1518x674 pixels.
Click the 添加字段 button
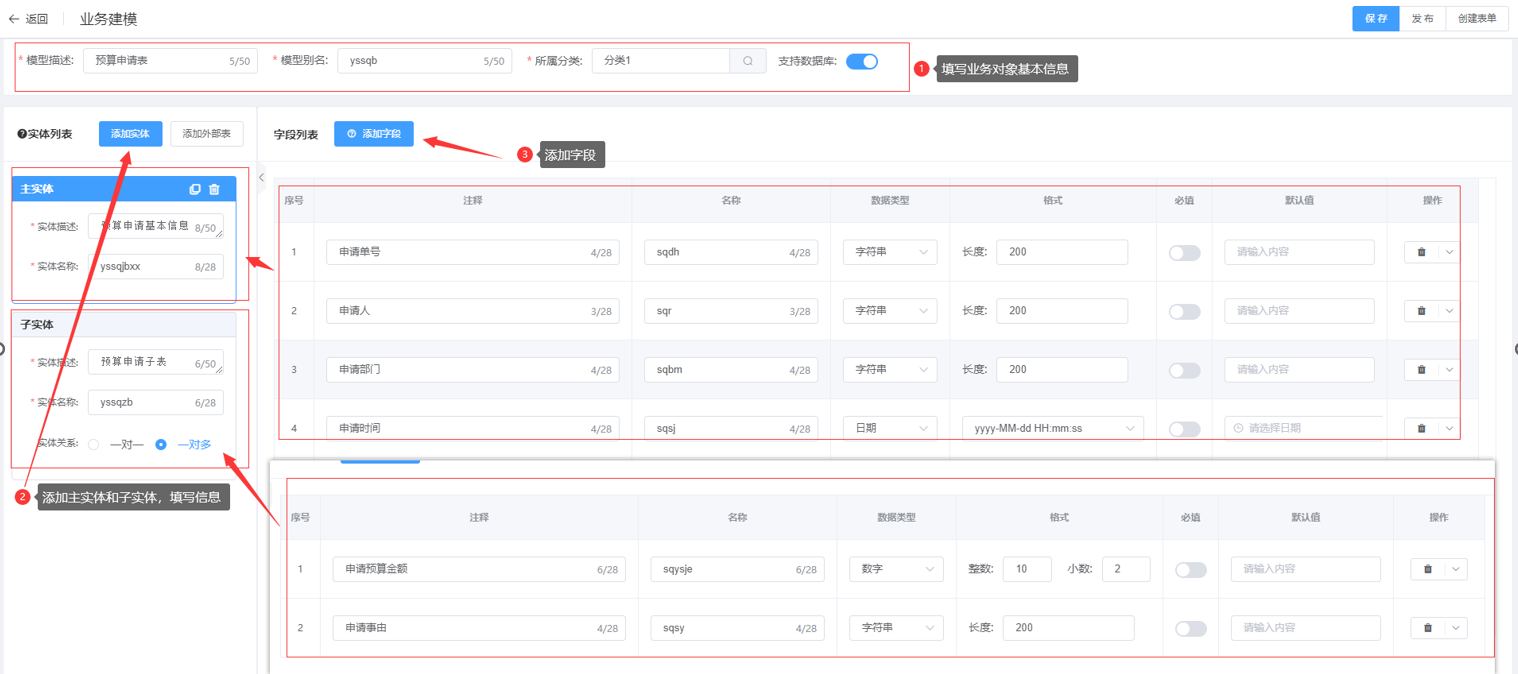(x=374, y=134)
